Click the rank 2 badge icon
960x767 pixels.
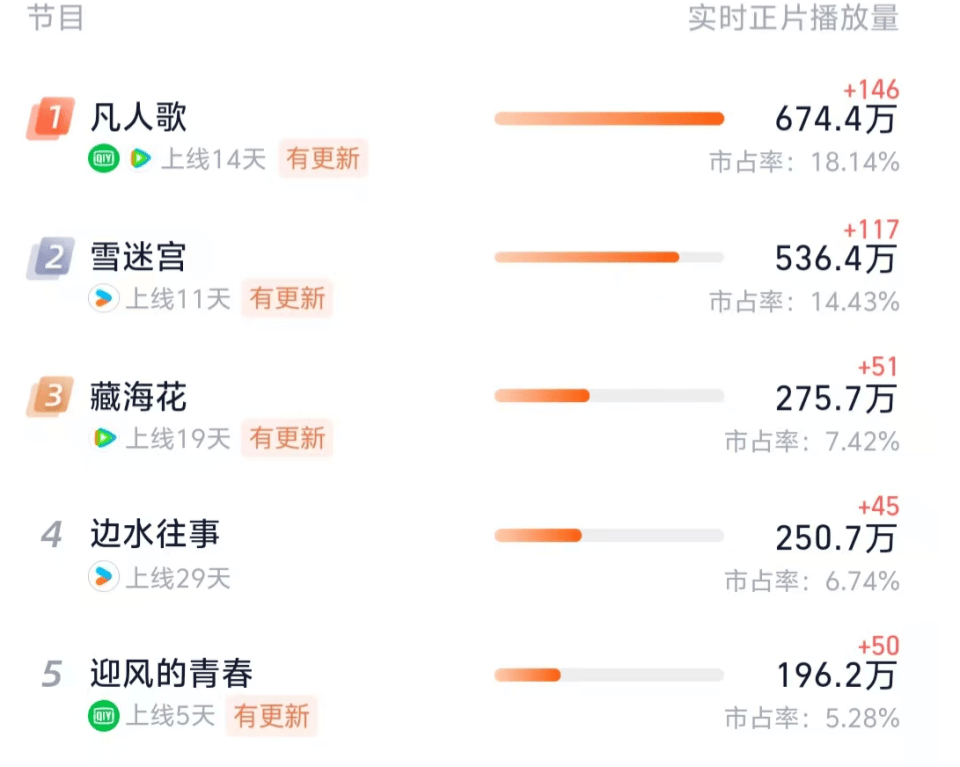(50, 259)
